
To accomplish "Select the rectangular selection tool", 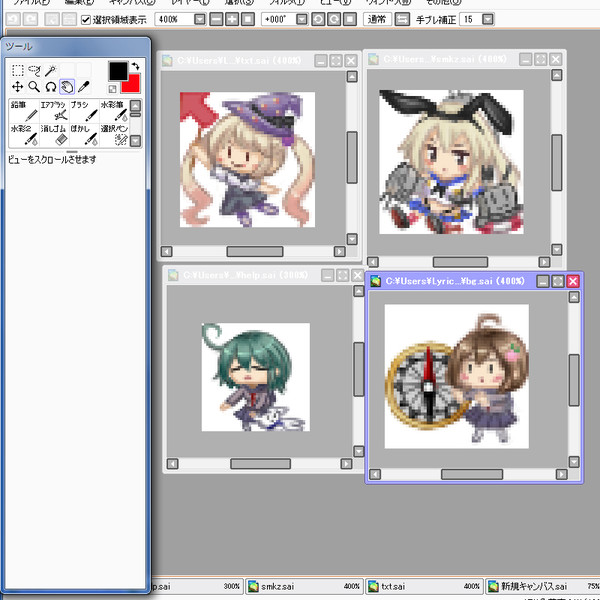I will coord(18,69).
